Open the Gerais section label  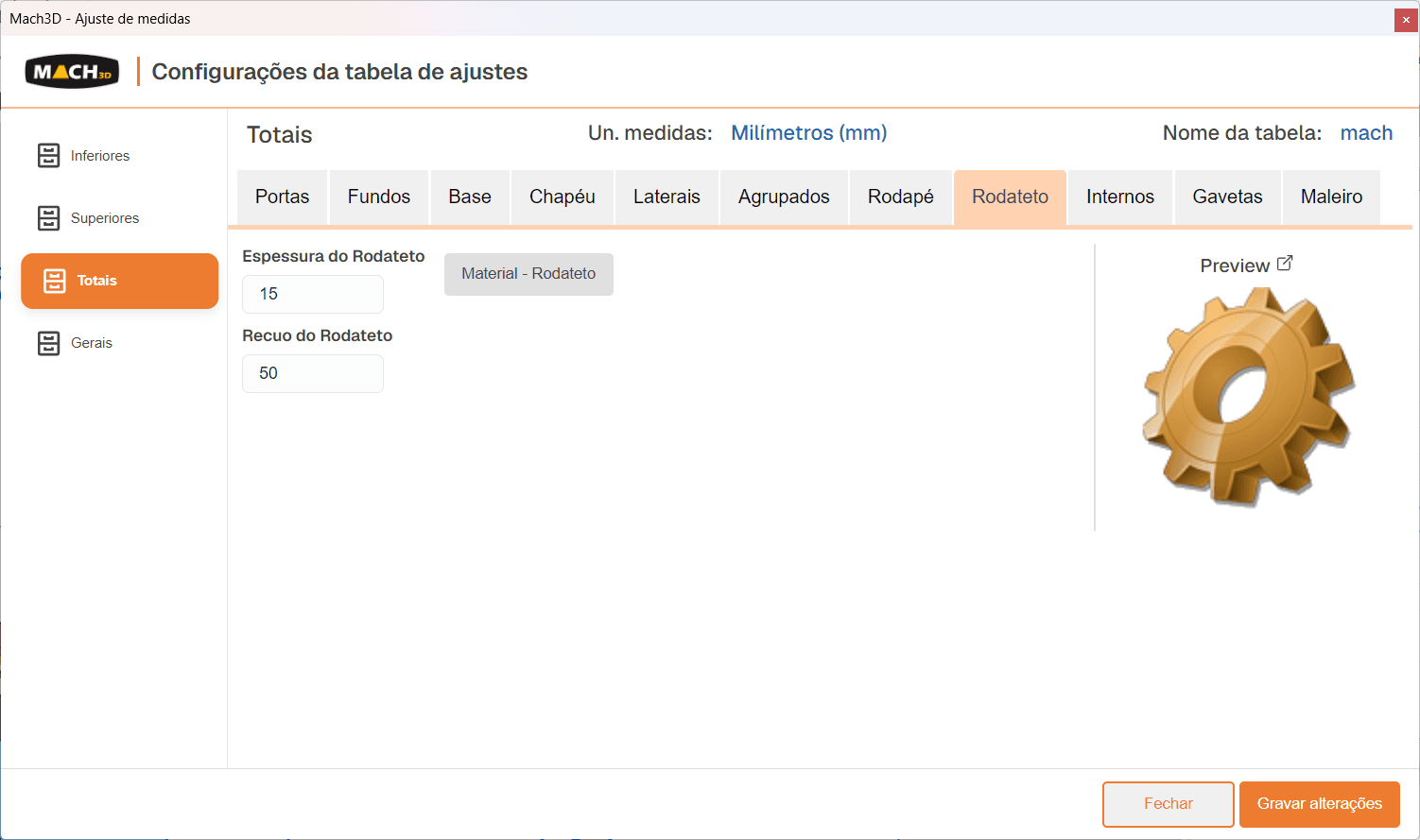(x=92, y=343)
